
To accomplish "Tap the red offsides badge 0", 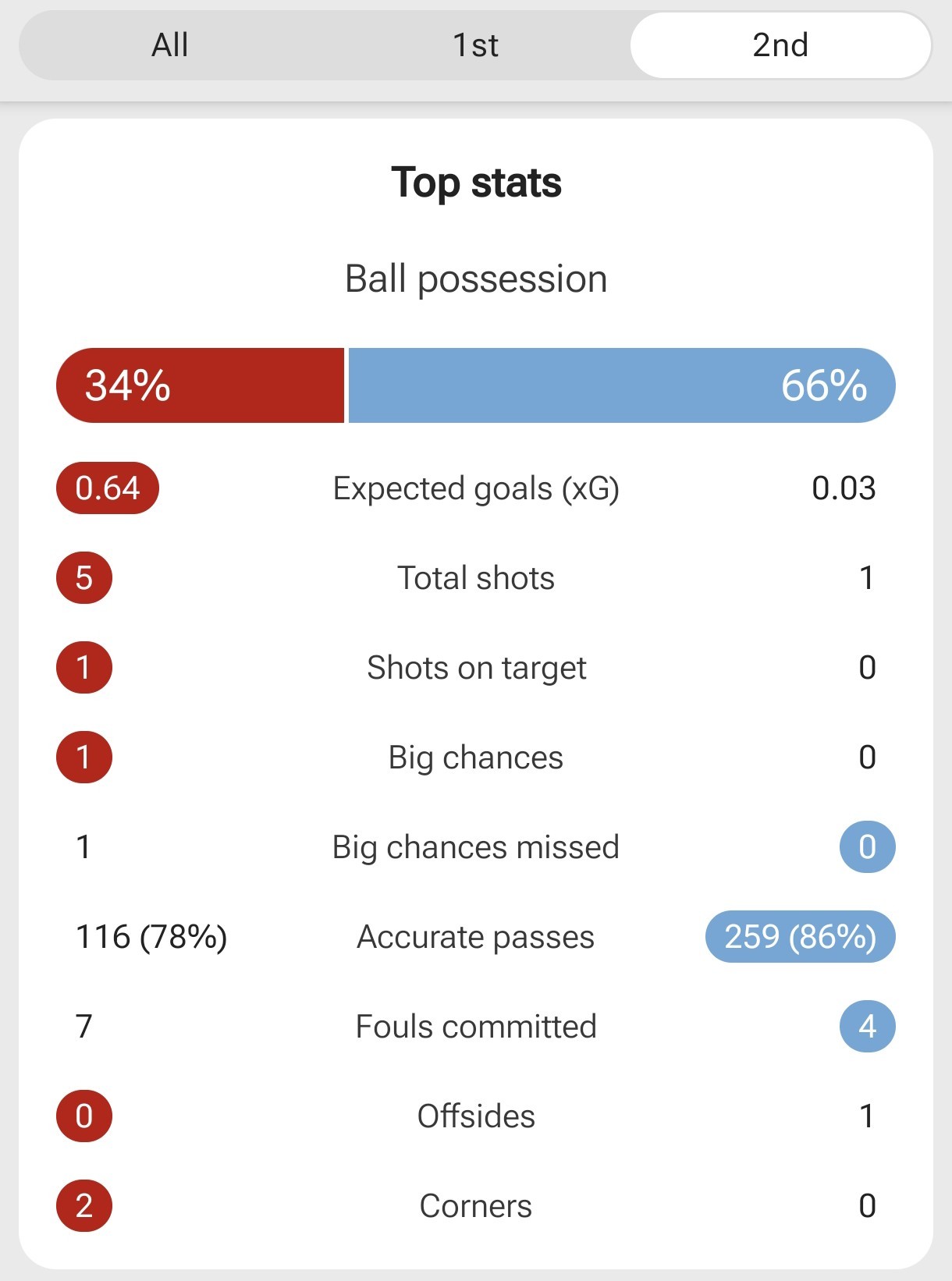I will coord(84,1116).
